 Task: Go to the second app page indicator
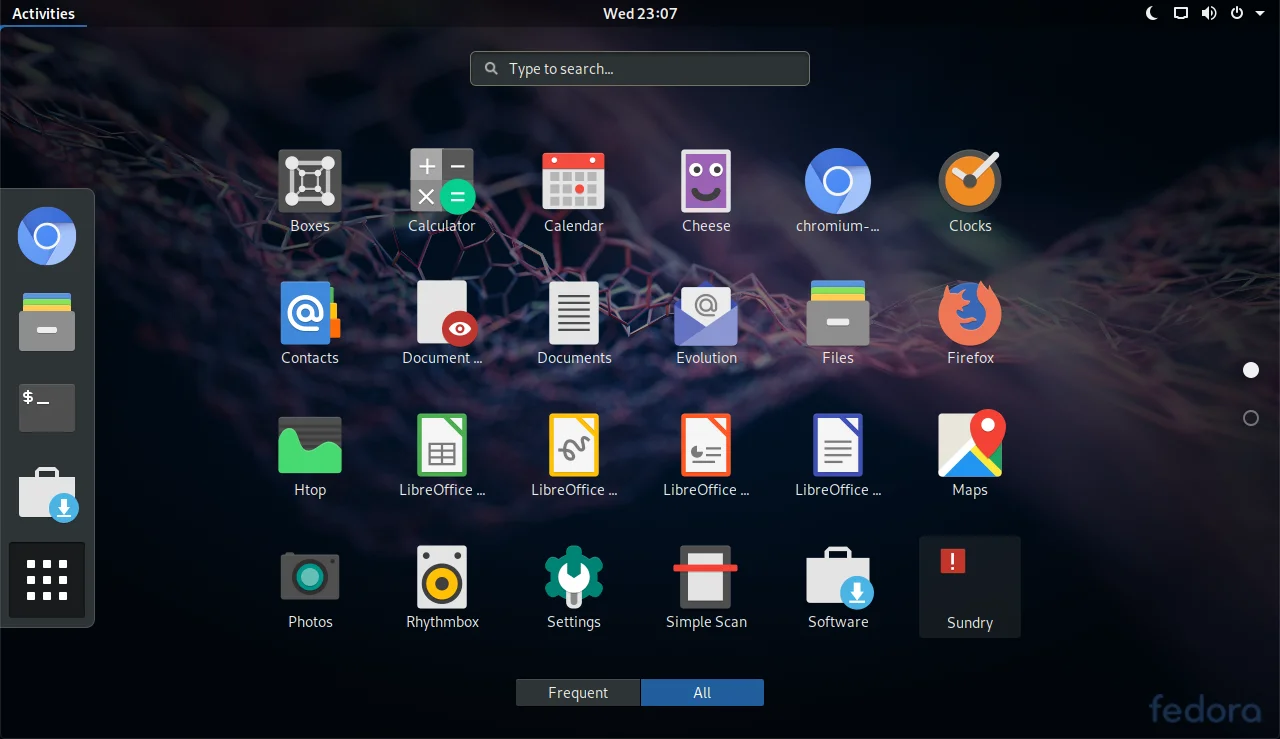[1250, 418]
